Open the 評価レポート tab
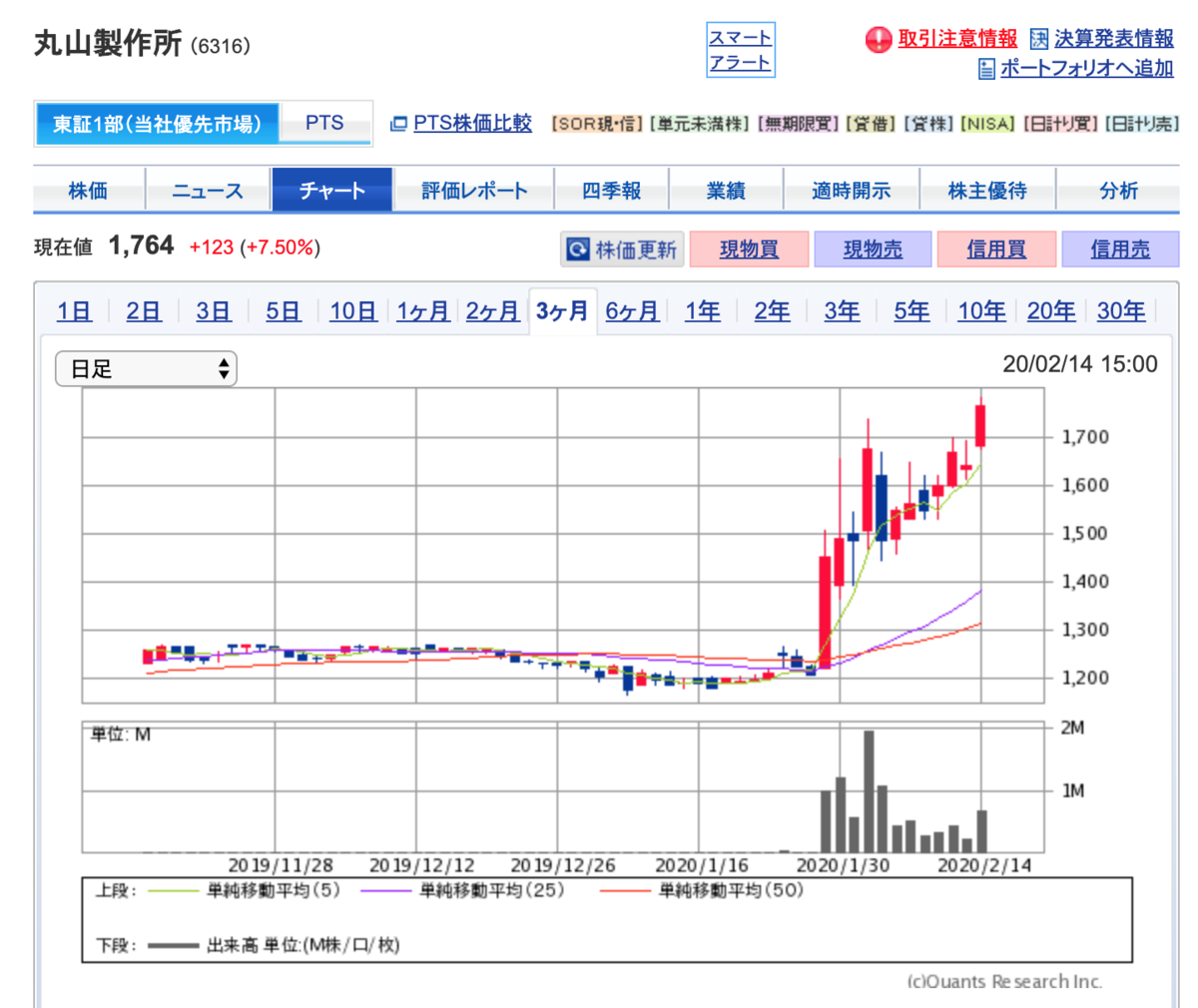 click(474, 190)
